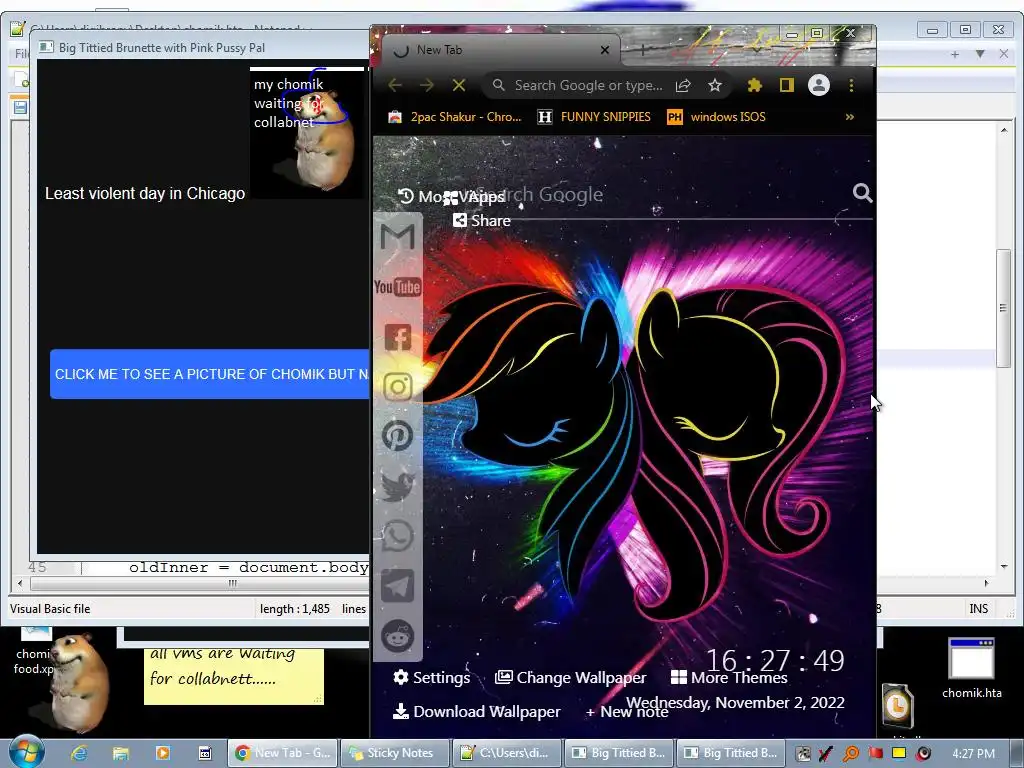Toggle INS mode in Notepad++ status bar
Viewport: 1024px width, 768px height.
pyautogui.click(x=978, y=609)
